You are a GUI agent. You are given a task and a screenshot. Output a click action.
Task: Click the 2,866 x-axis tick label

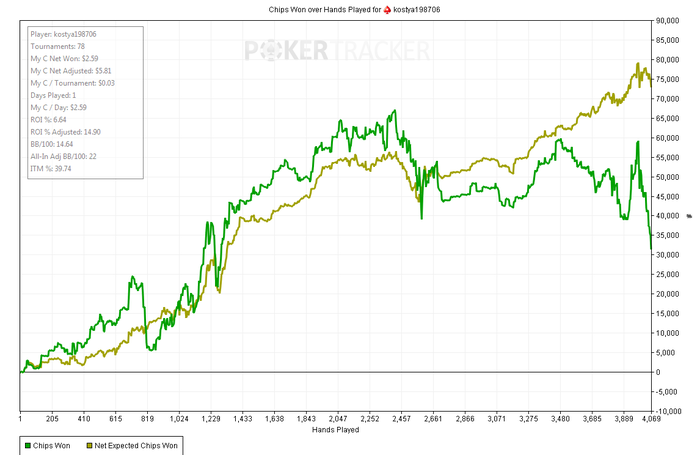[465, 419]
